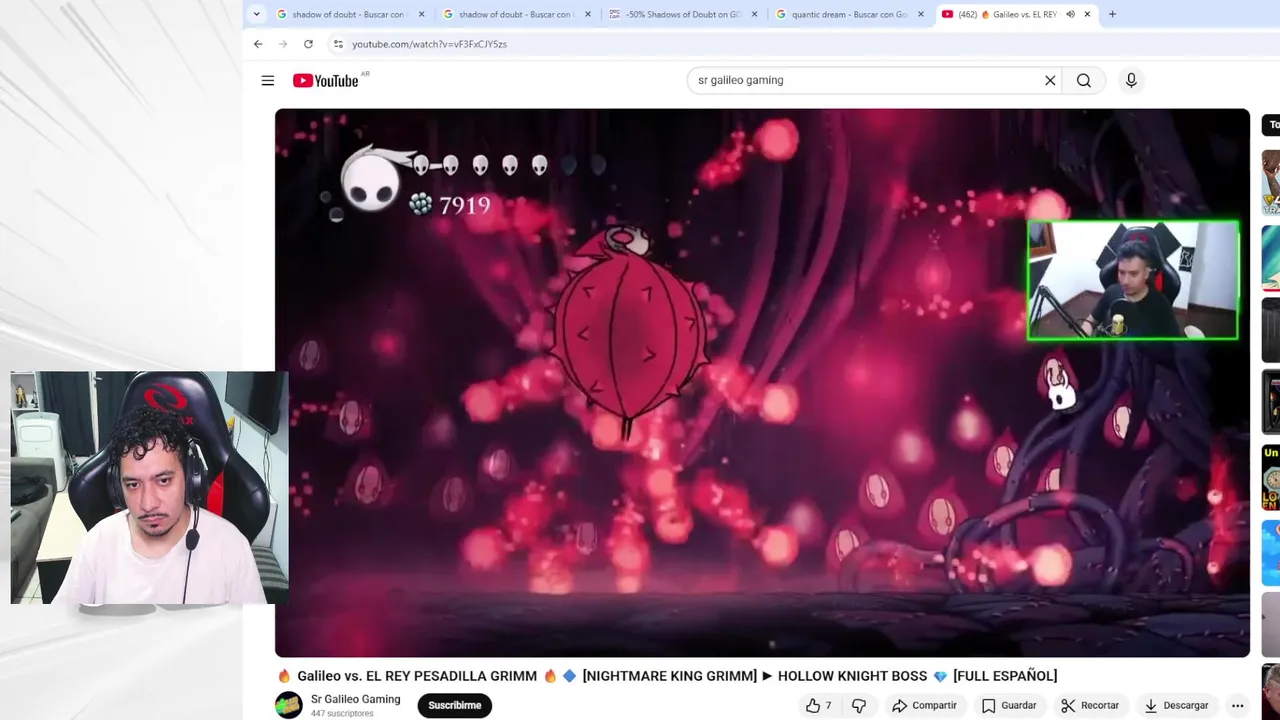The image size is (1280, 720).
Task: Go back to the previous page
Action: tap(258, 44)
